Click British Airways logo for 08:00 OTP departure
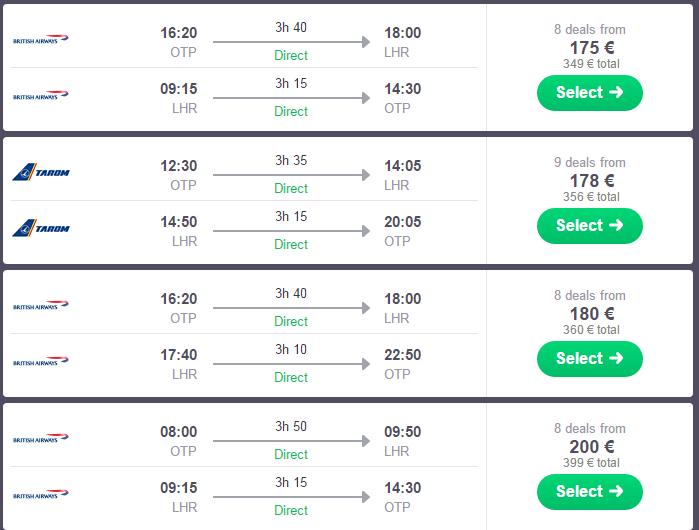699x530 pixels. [41, 438]
